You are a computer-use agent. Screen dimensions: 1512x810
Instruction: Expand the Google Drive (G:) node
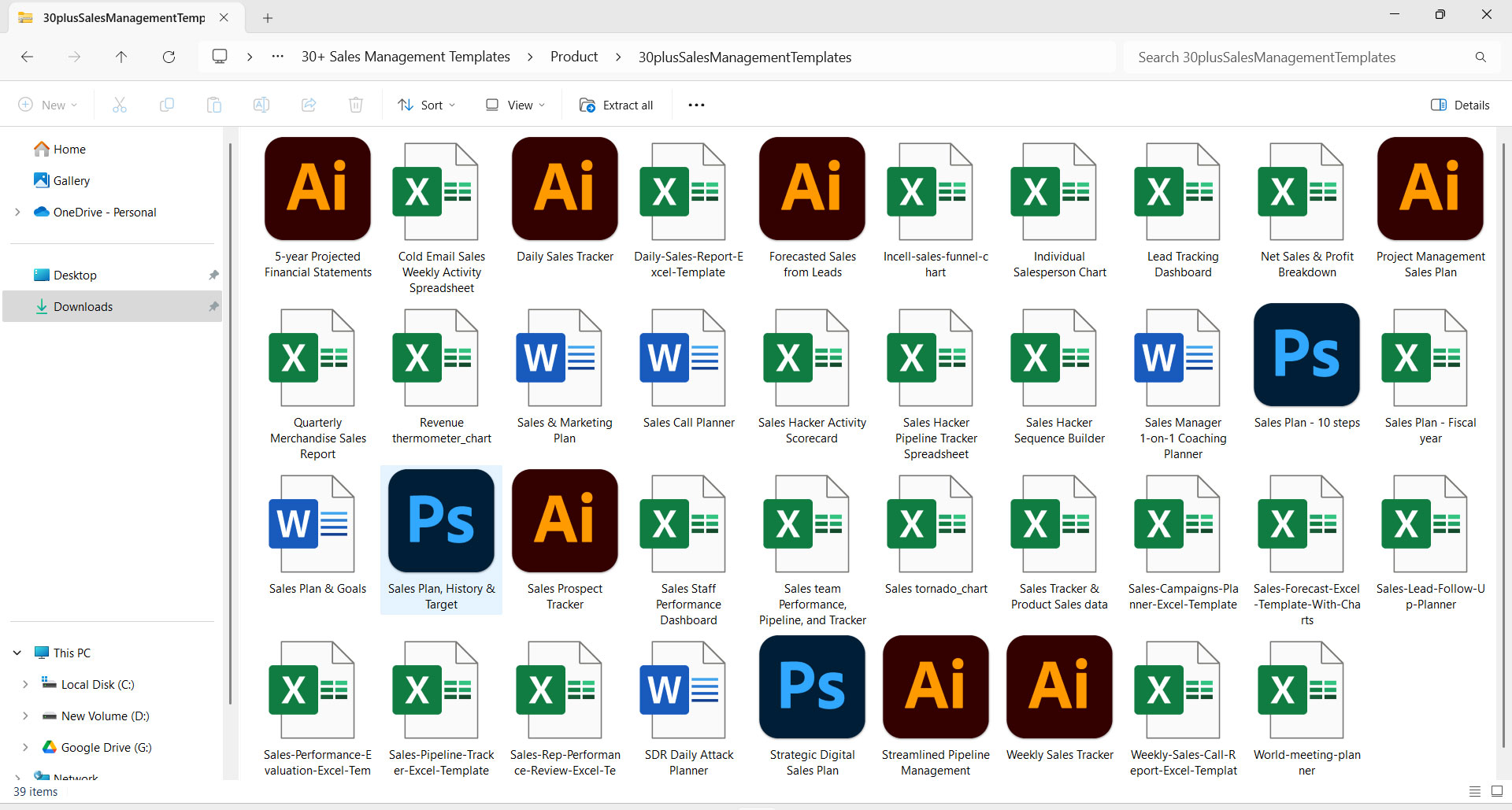pos(25,747)
